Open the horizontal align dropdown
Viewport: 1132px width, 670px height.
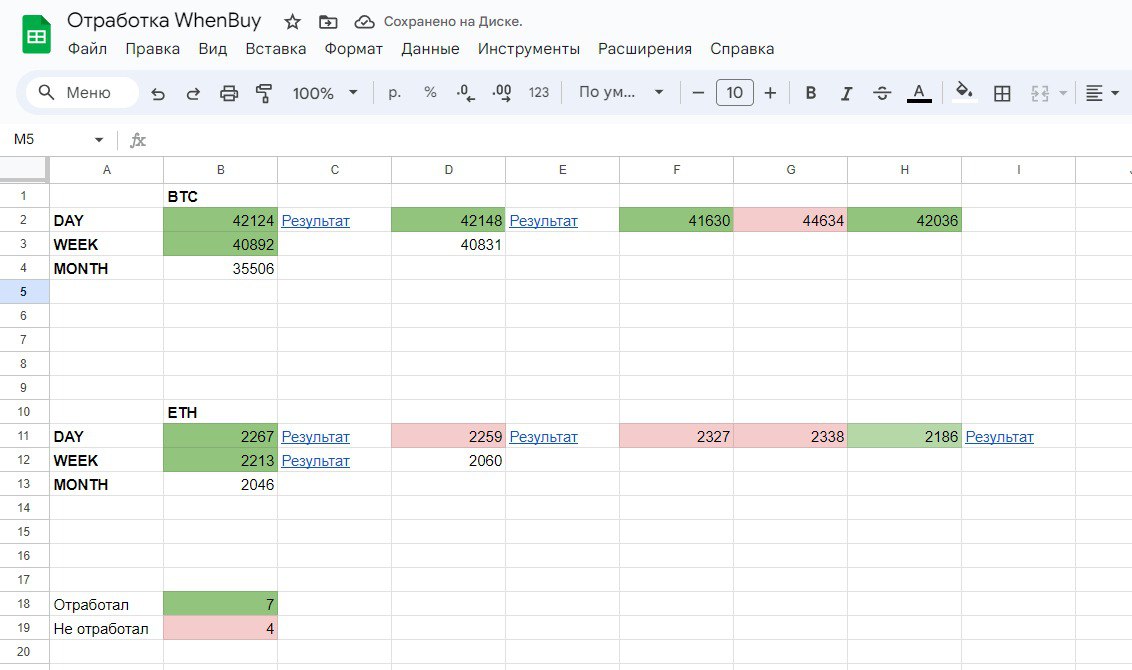(1102, 93)
